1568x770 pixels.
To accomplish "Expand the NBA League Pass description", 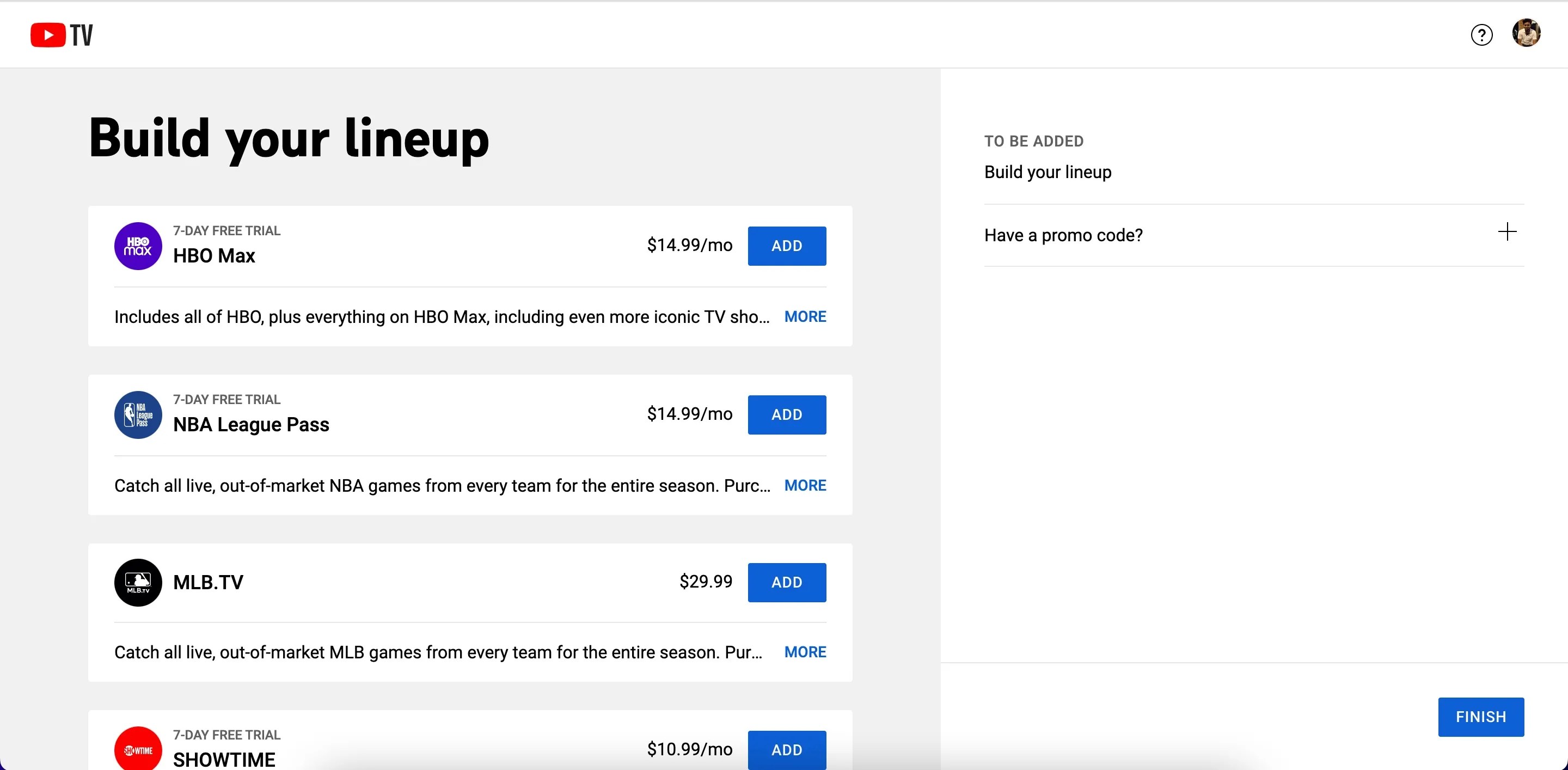I will (805, 485).
